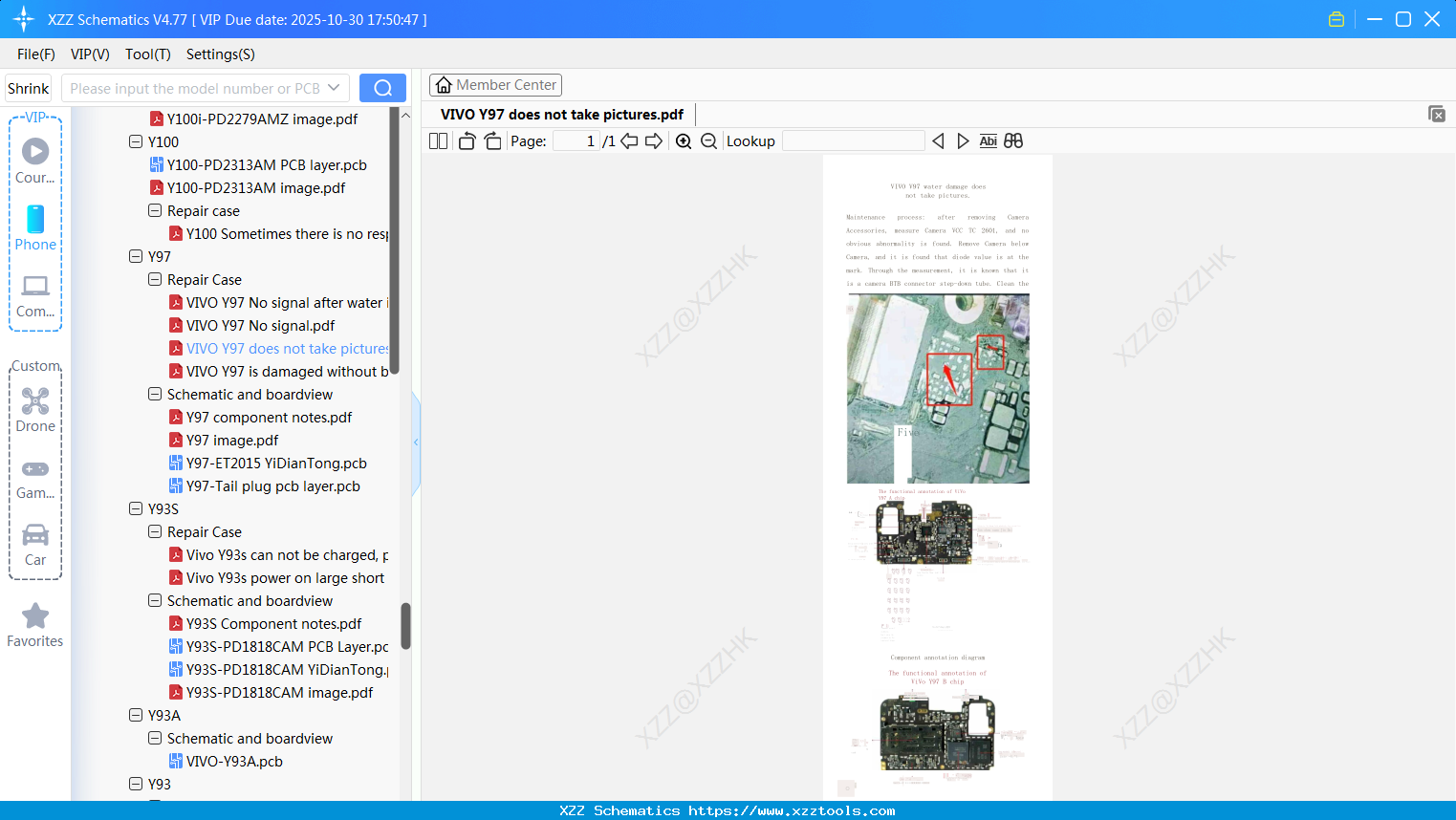The height and width of the screenshot is (820, 1456).
Task: Click the yellow briefcase icon in title bar
Action: [1336, 19]
